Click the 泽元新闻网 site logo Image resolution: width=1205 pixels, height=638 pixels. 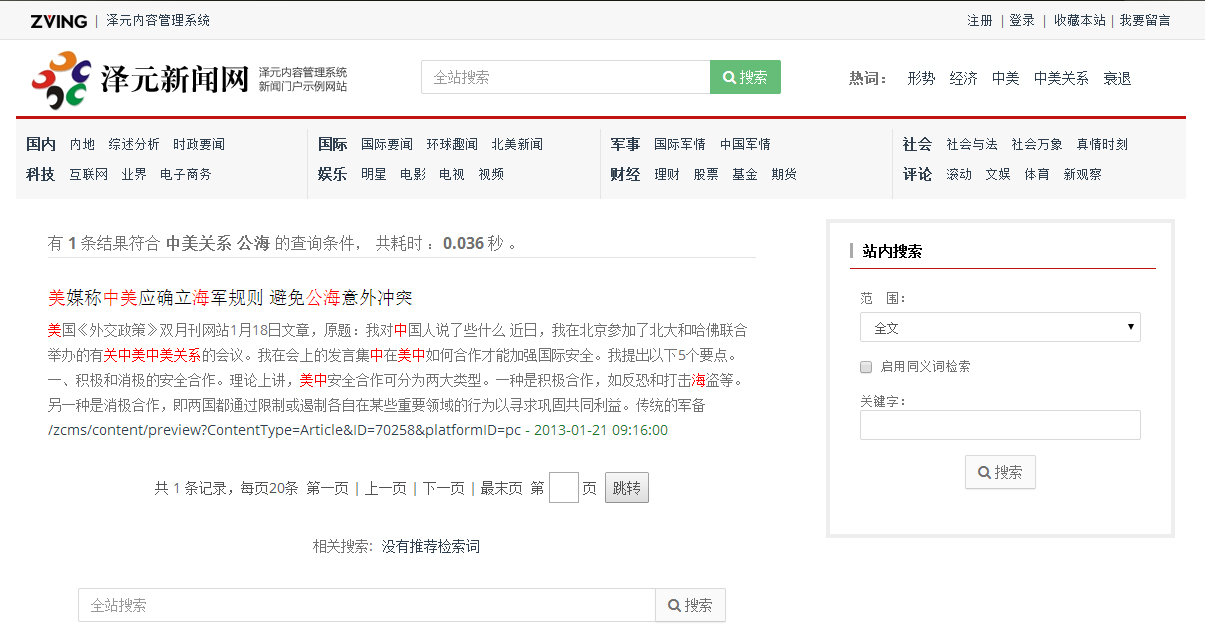[140, 79]
